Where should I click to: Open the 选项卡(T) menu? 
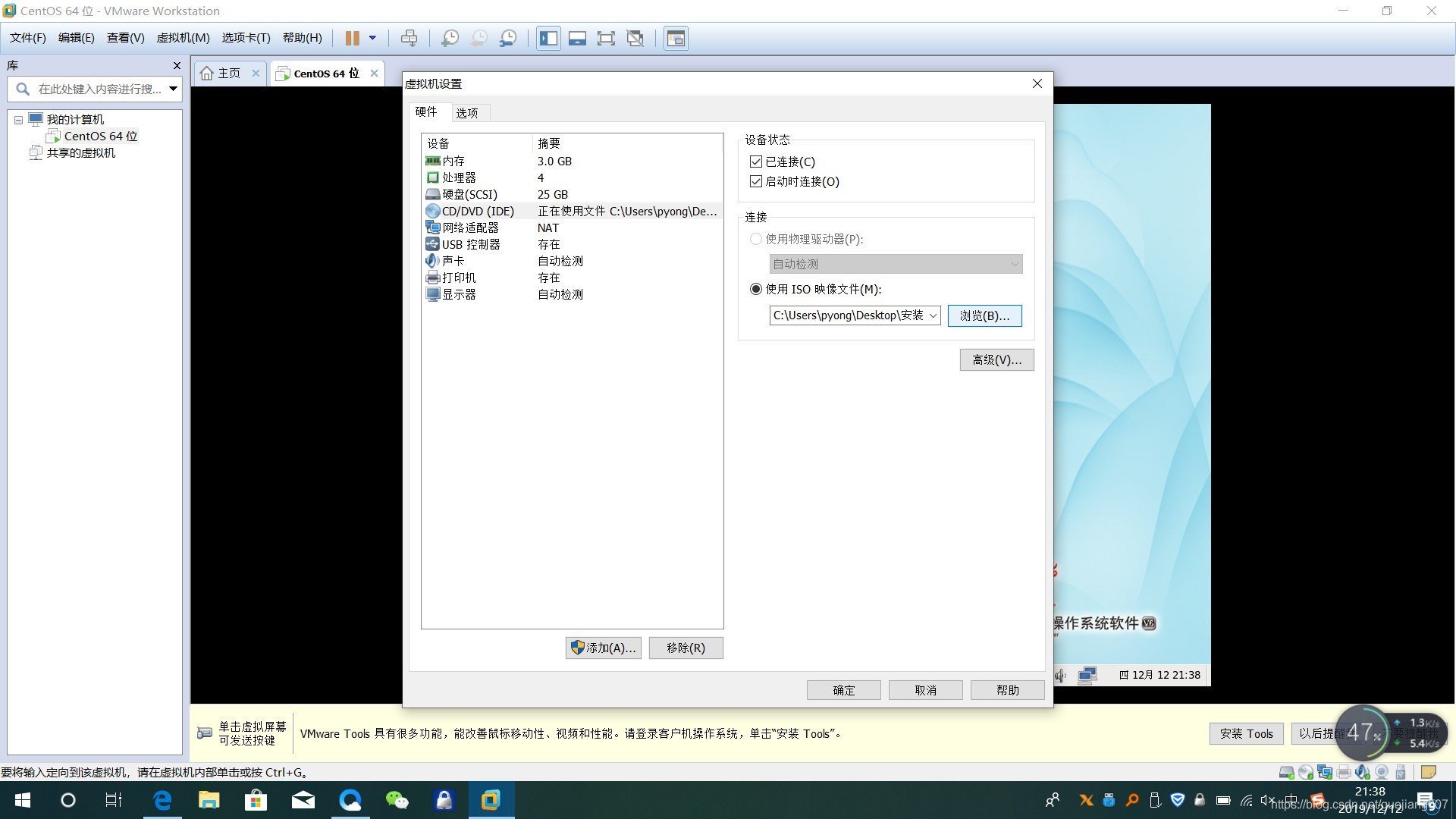(x=246, y=38)
